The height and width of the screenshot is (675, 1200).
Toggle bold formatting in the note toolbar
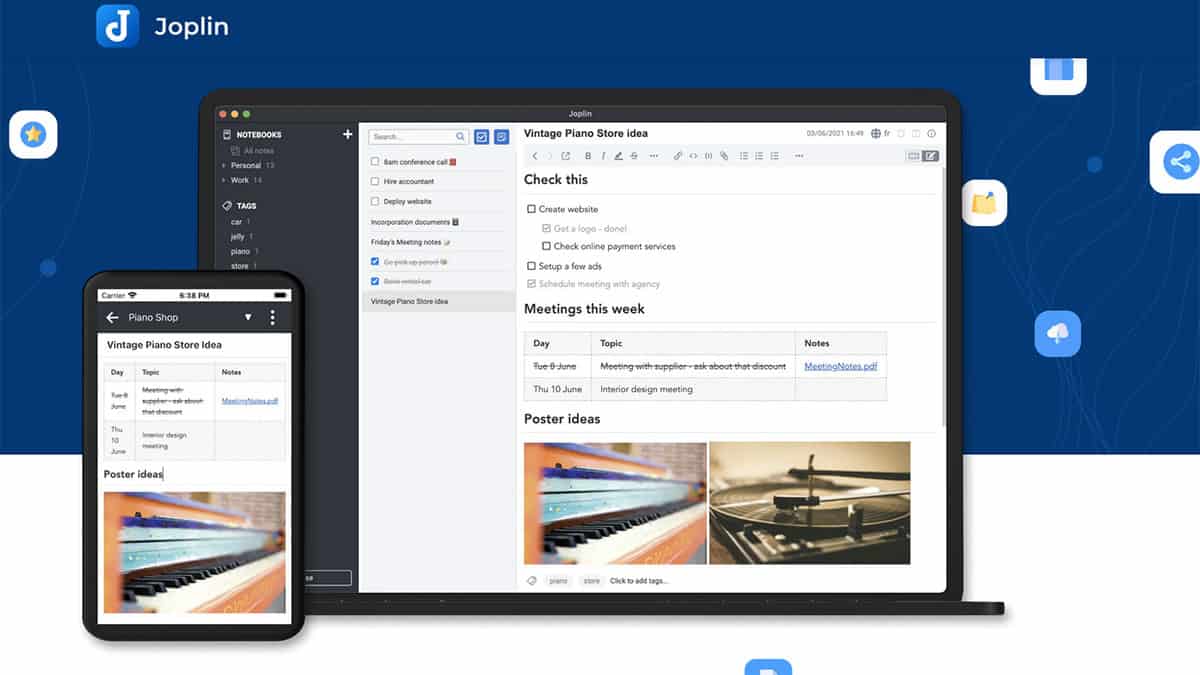588,156
